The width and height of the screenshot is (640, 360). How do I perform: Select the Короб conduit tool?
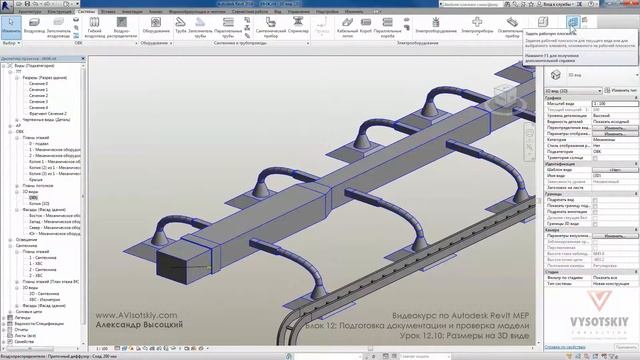point(366,25)
